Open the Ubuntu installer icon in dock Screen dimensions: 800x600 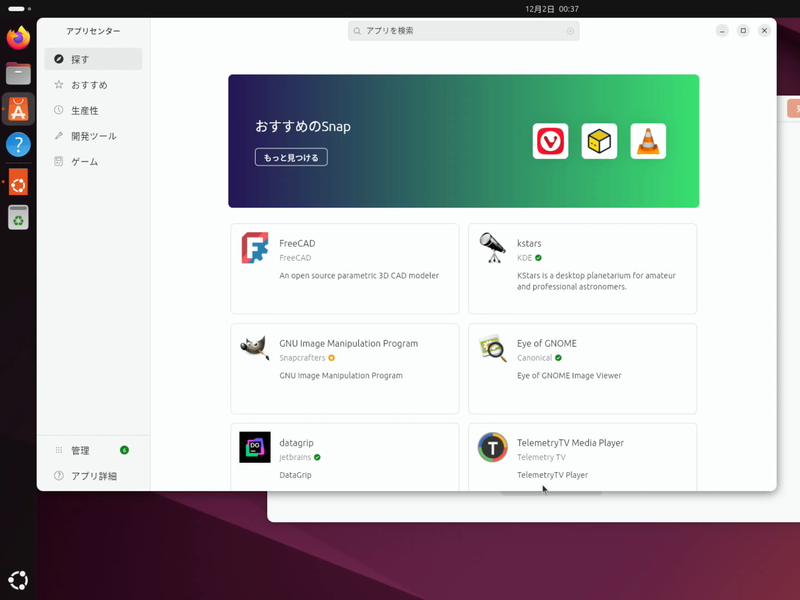pos(18,182)
